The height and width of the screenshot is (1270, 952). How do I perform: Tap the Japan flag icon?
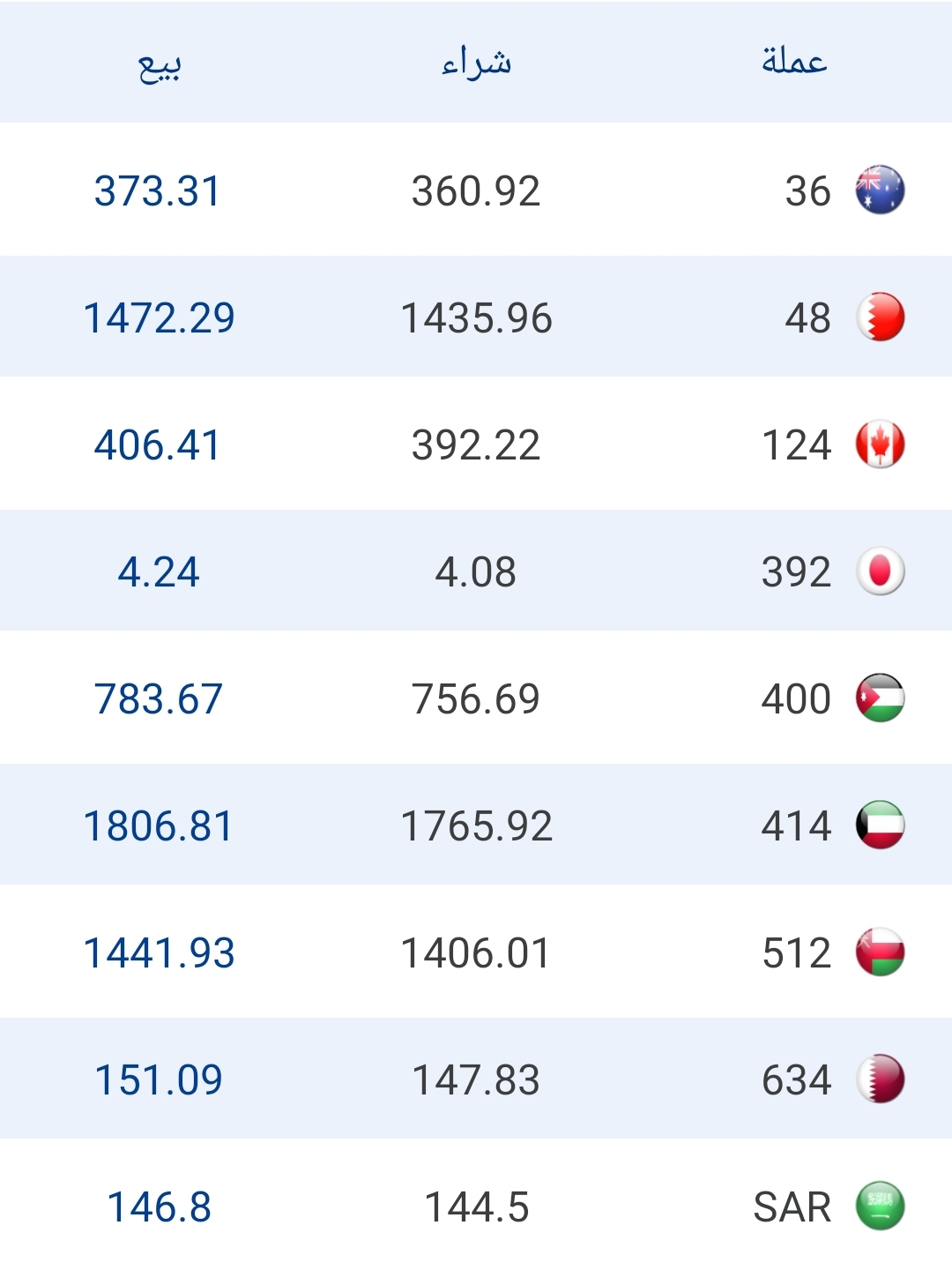(x=880, y=571)
